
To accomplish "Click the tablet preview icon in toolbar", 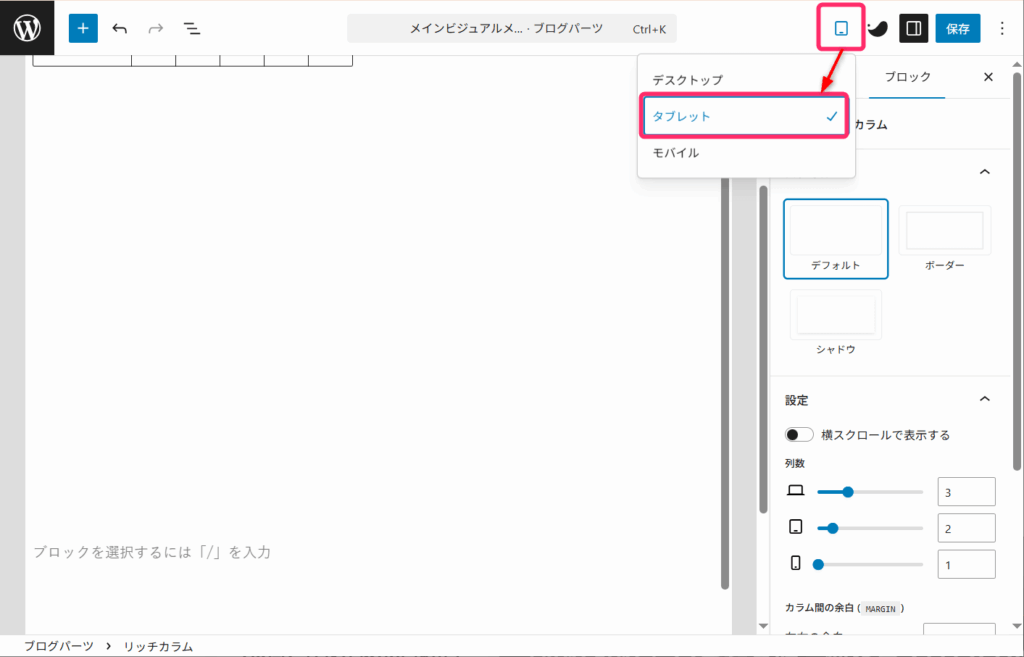I will point(841,28).
